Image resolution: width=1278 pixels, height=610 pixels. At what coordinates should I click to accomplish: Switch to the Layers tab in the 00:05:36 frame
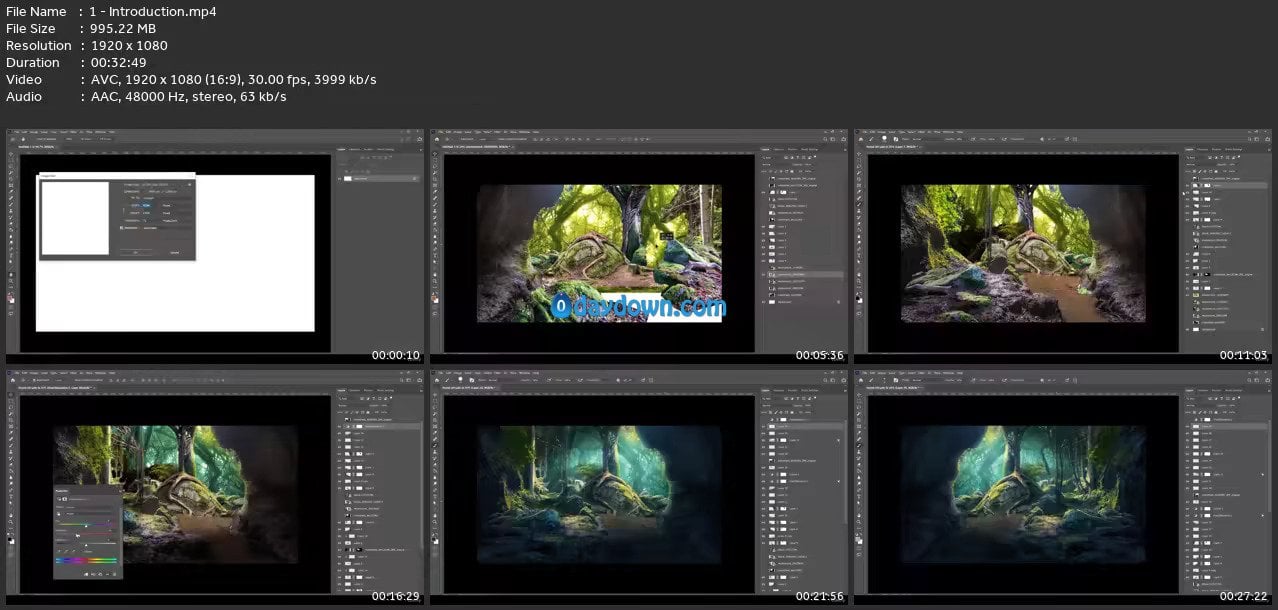pos(766,149)
